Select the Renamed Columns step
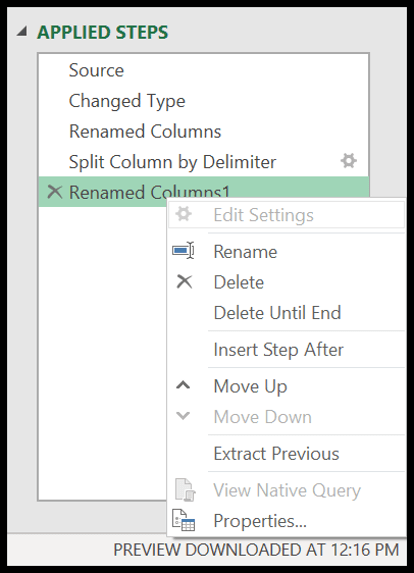This screenshot has width=414, height=573. click(204, 131)
